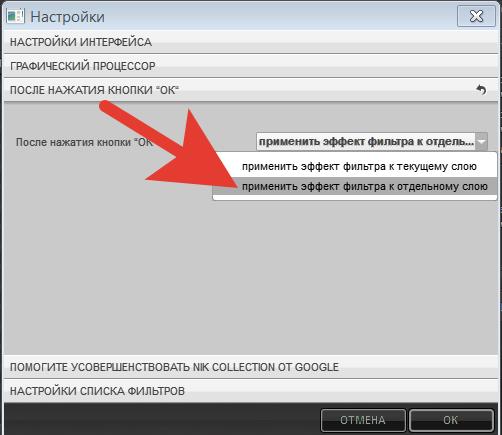Viewport: 502px width, 435px height.
Task: Open the filter effect dropdown arrow
Action: point(482,142)
